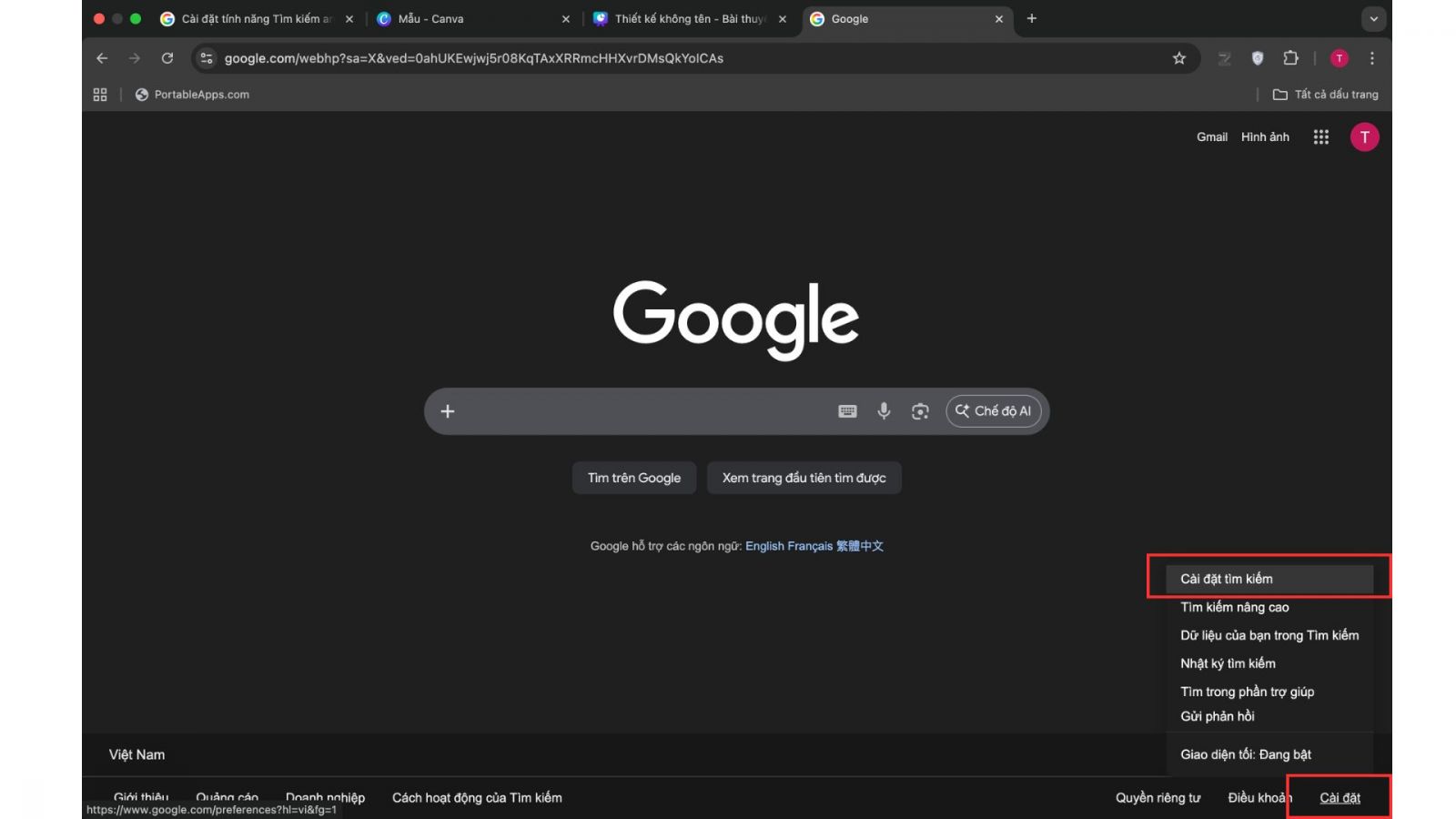Select Cài đặt tìm kiếm menu item
The image size is (1456, 819).
pyautogui.click(x=1227, y=579)
